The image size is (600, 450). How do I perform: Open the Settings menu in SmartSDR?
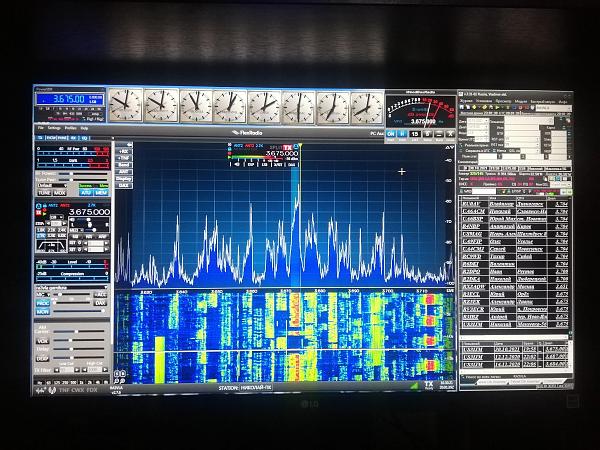55,128
